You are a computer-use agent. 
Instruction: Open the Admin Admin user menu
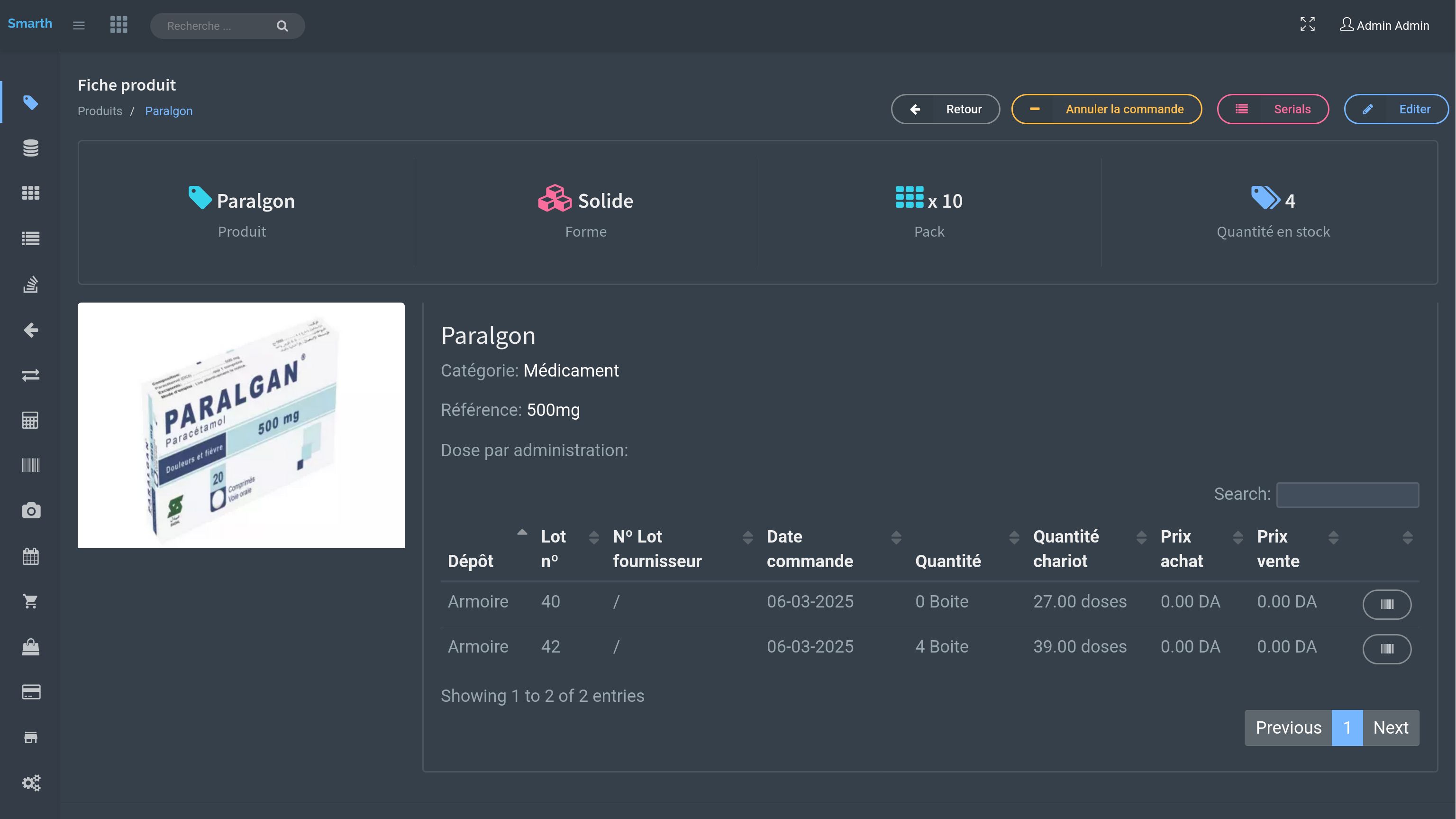pos(1384,26)
